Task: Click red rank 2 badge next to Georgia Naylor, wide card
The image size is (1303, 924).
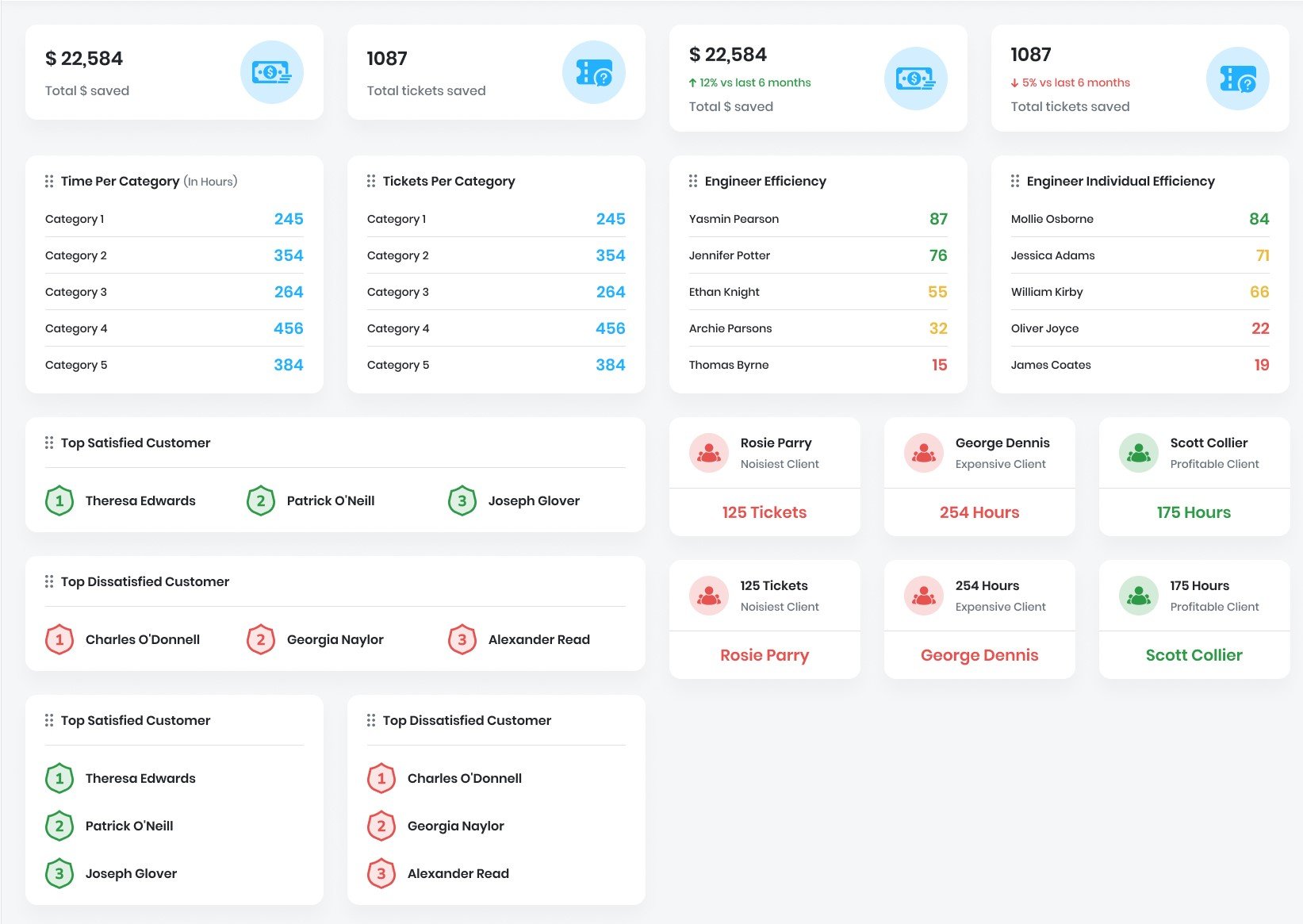Action: click(261, 639)
